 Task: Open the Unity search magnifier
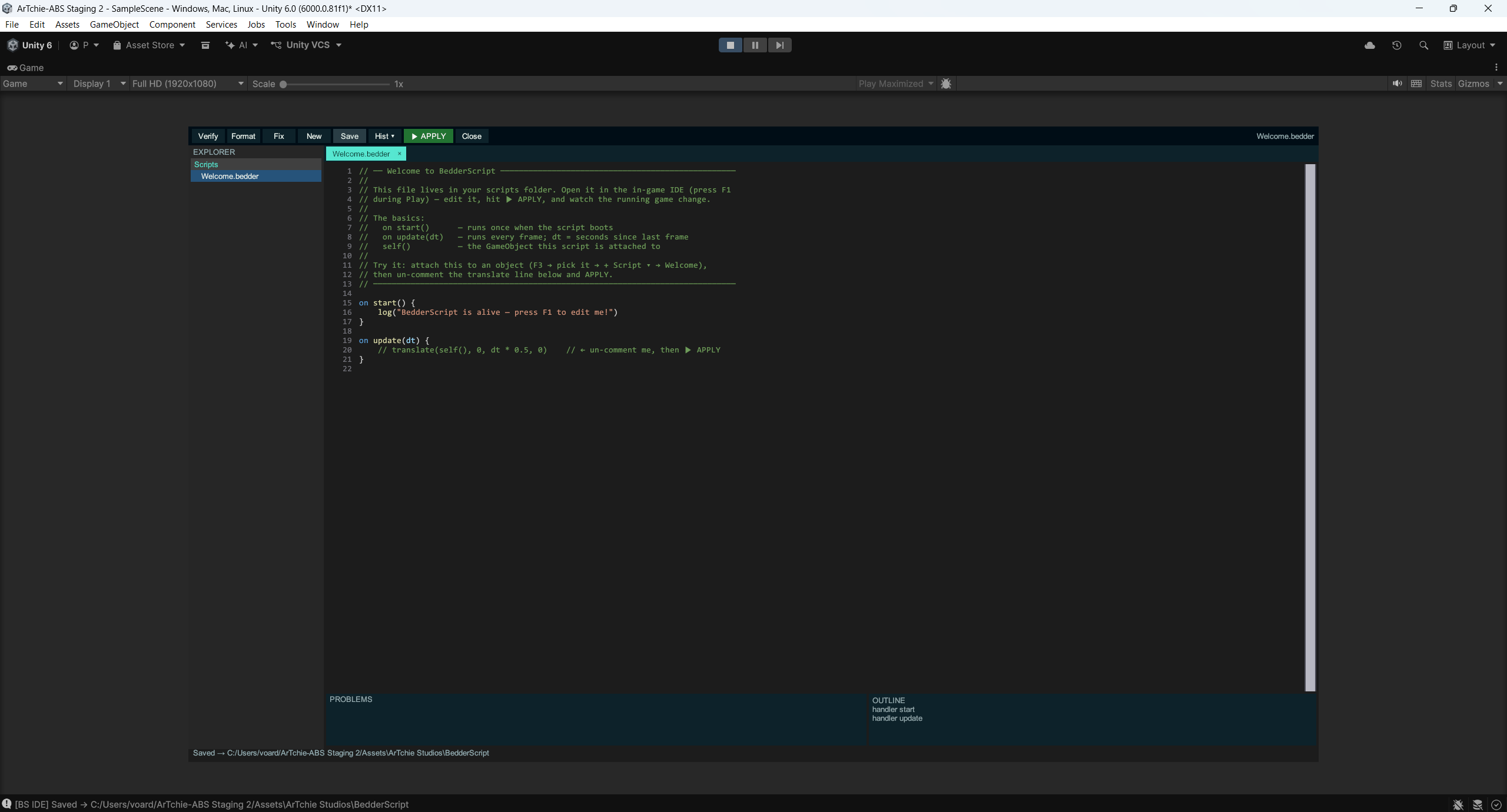(x=1424, y=45)
